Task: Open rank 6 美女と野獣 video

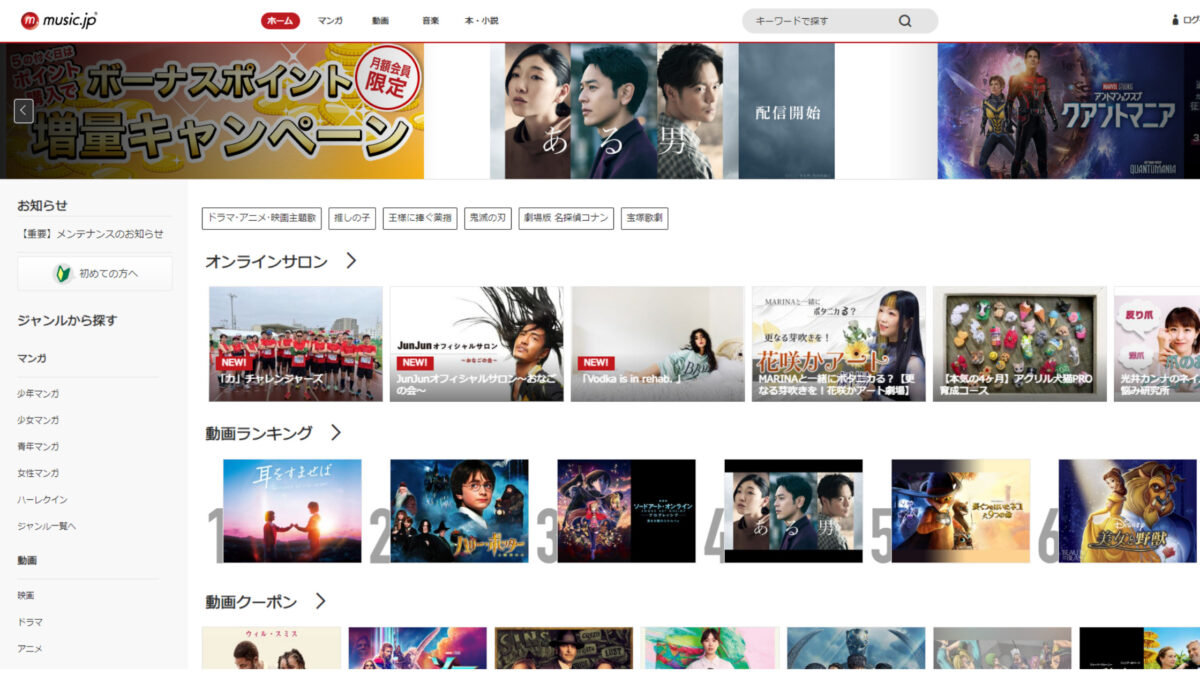Action: [x=1128, y=511]
